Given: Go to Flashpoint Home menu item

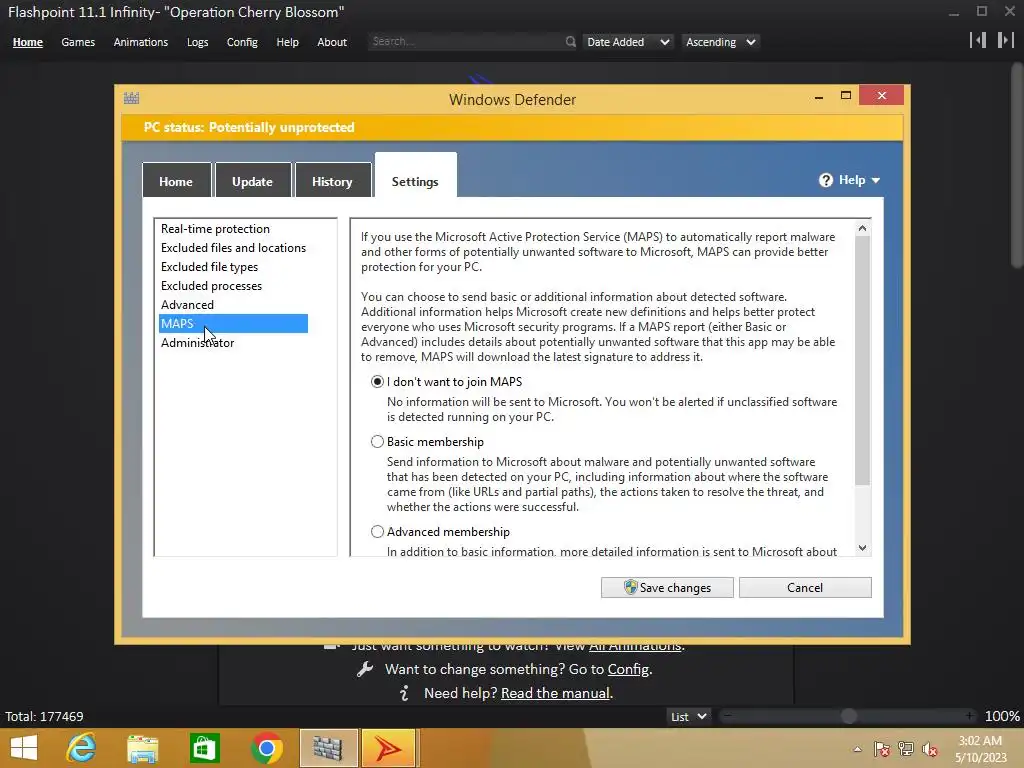Looking at the screenshot, I should [x=28, y=42].
